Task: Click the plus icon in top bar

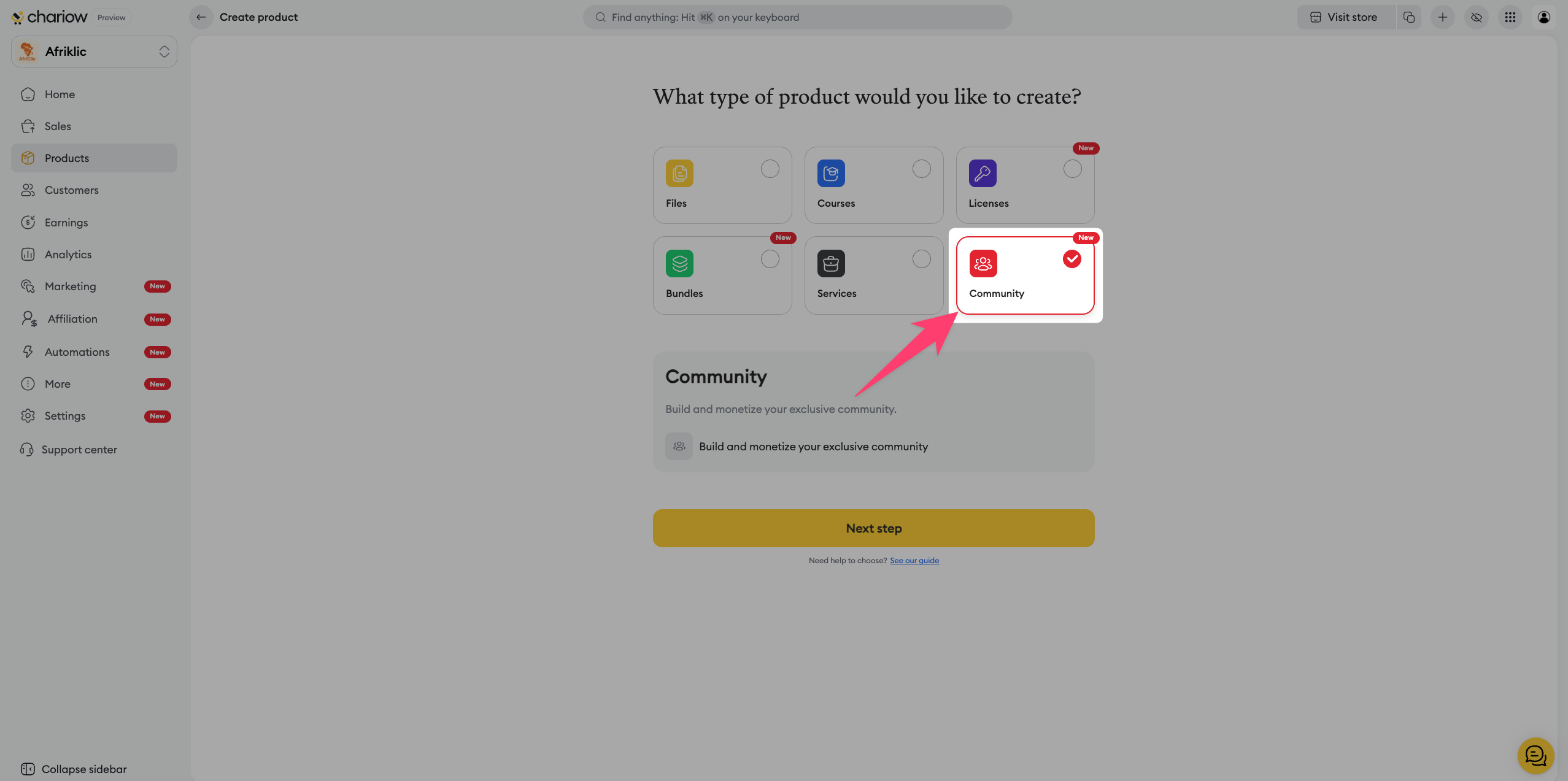Action: pos(1443,17)
